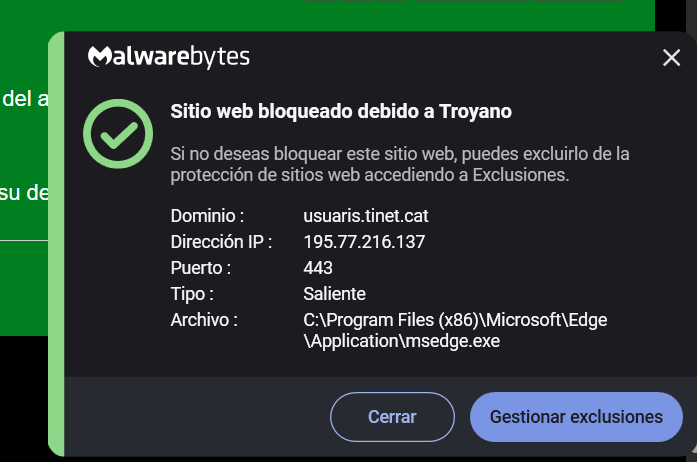Click the partially hidden 'del a' text behind the popup
697x462 pixels.
click(x=25, y=99)
